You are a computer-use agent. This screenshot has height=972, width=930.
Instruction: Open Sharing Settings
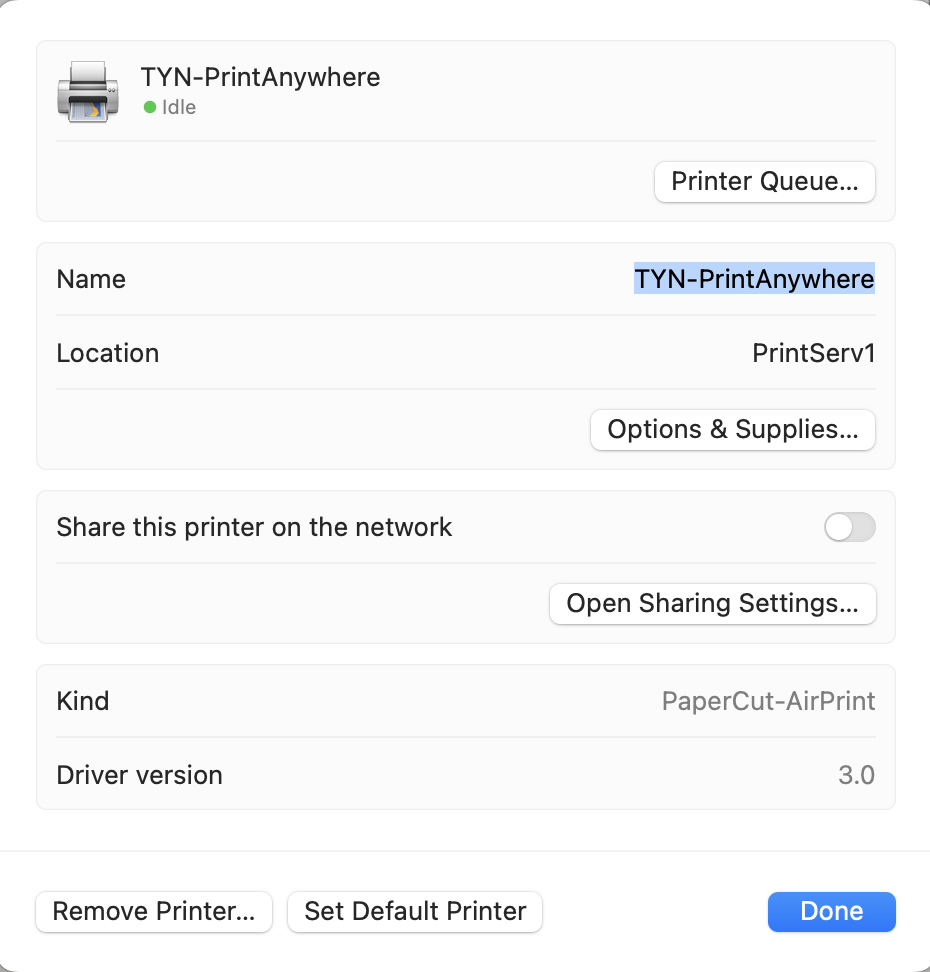tap(712, 604)
